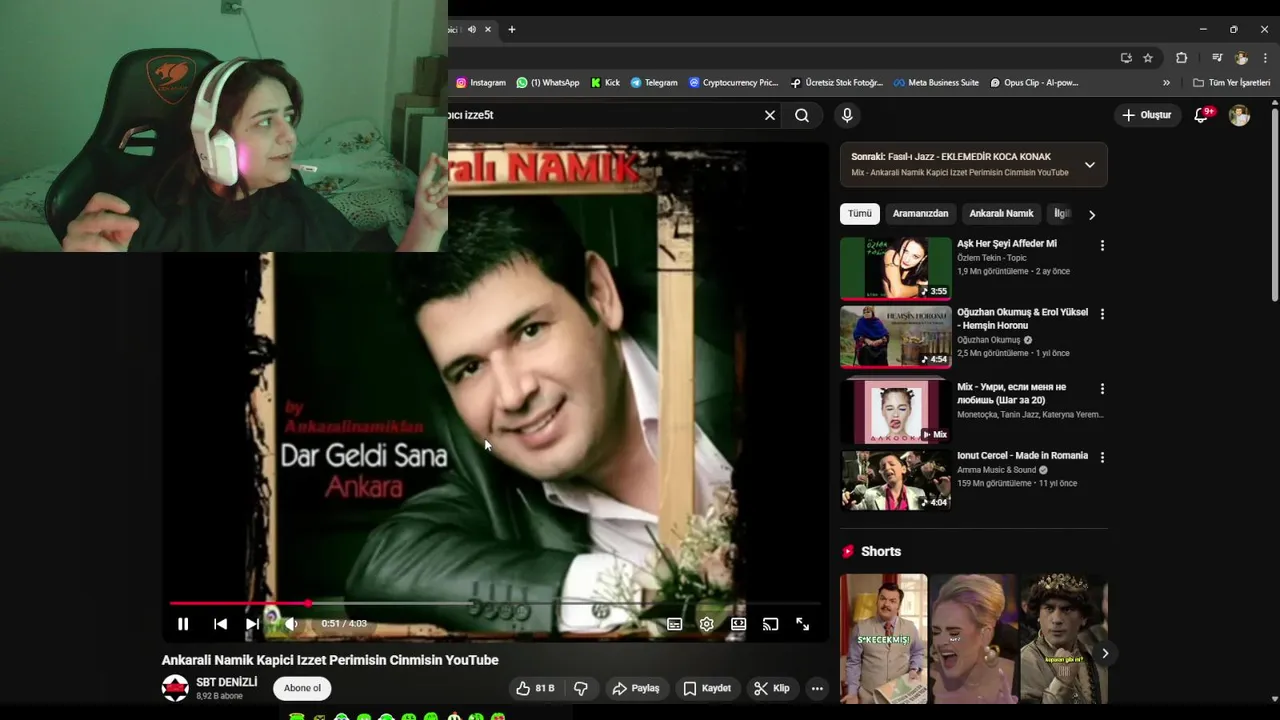This screenshot has width=1280, height=720.
Task: Open a new browser tab with plus
Action: point(512,29)
